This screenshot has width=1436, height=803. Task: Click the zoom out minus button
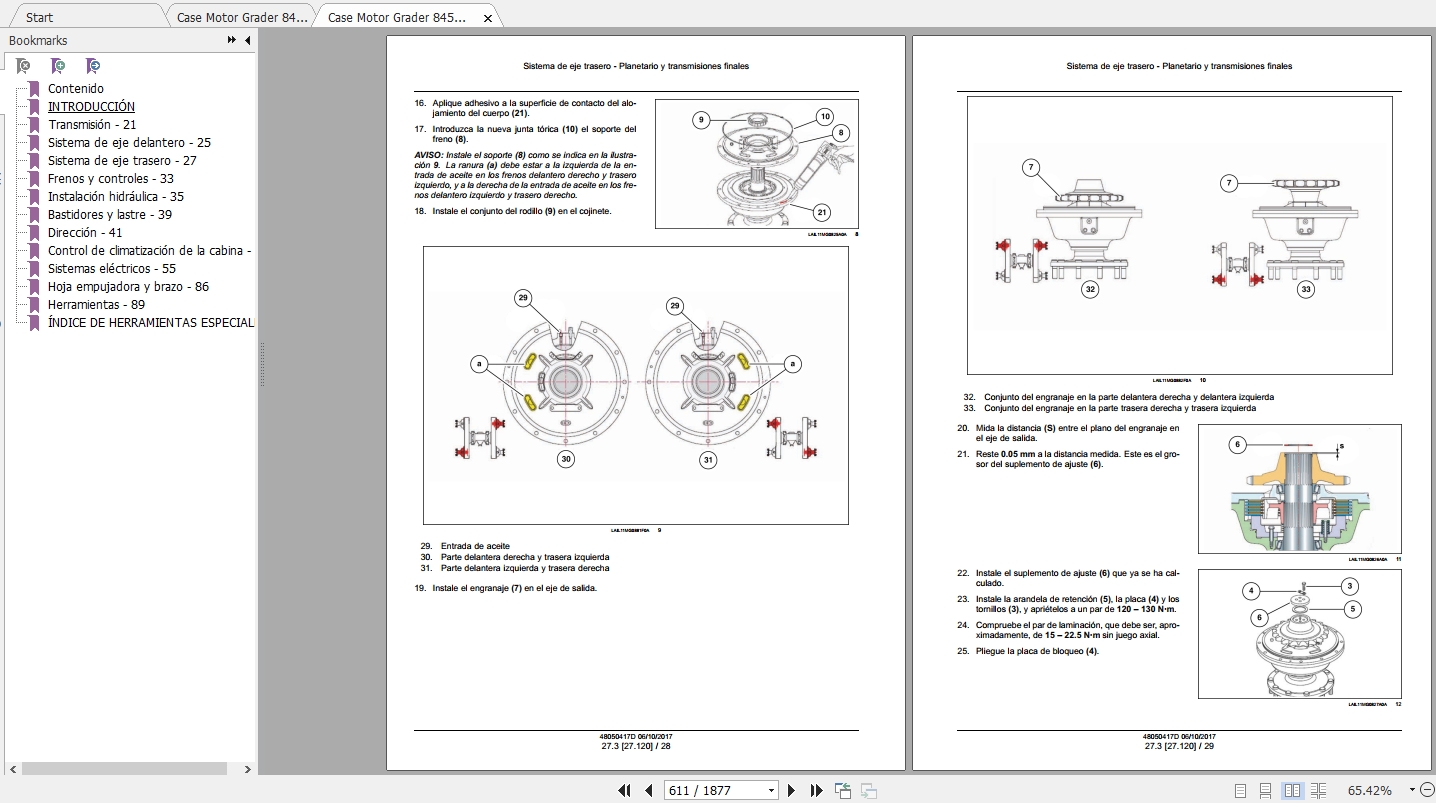1427,790
